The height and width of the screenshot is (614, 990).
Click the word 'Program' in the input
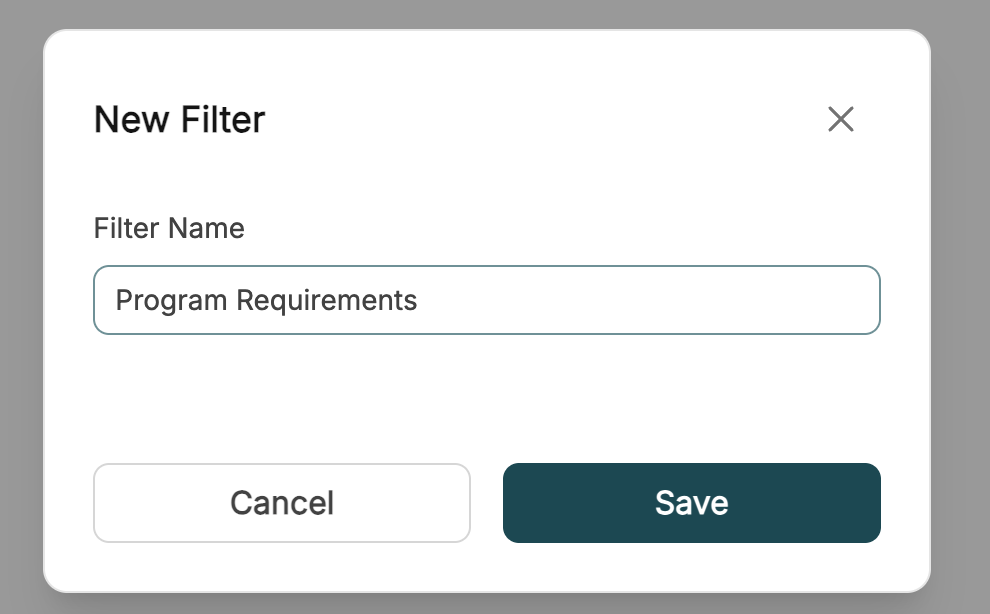point(171,301)
